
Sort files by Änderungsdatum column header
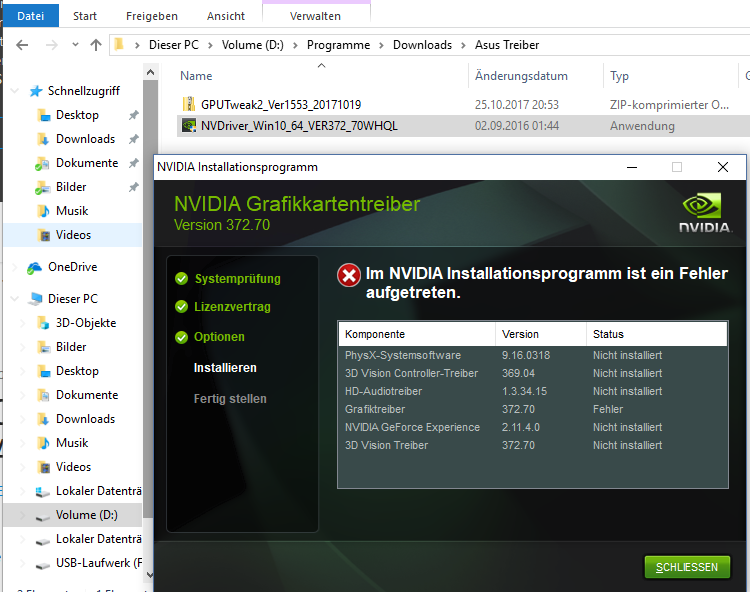(x=521, y=76)
